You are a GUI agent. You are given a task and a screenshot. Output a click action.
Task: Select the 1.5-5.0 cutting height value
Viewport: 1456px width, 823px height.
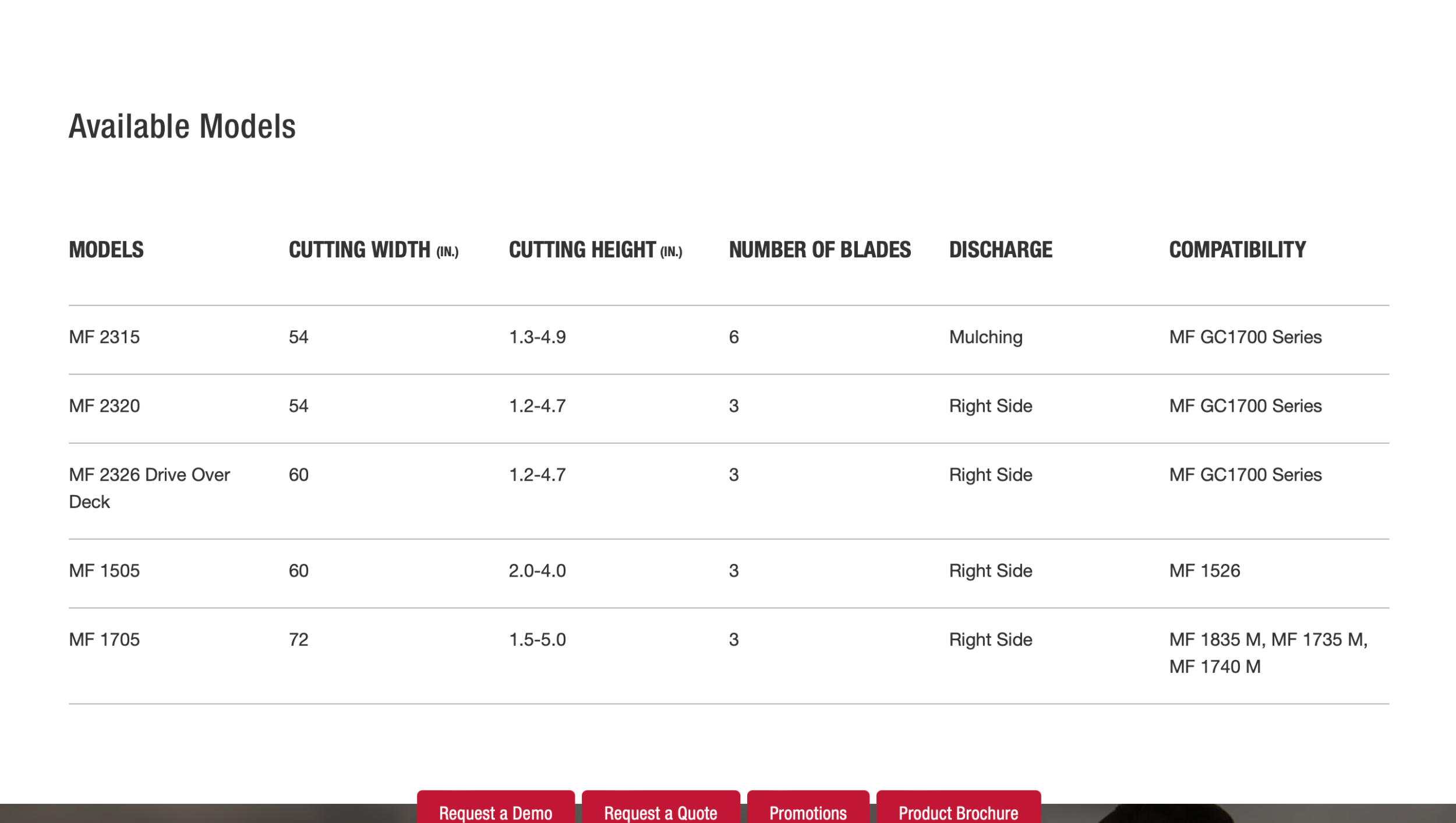click(537, 640)
